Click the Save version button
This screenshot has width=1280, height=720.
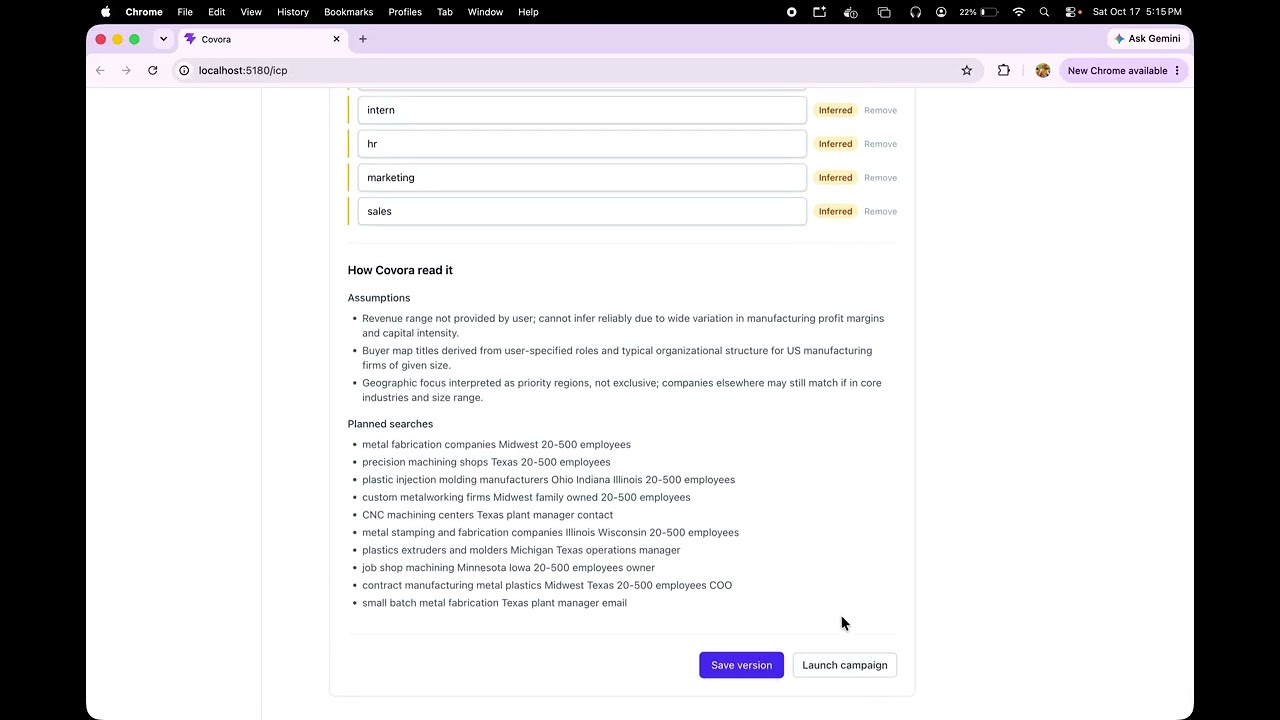tap(741, 665)
